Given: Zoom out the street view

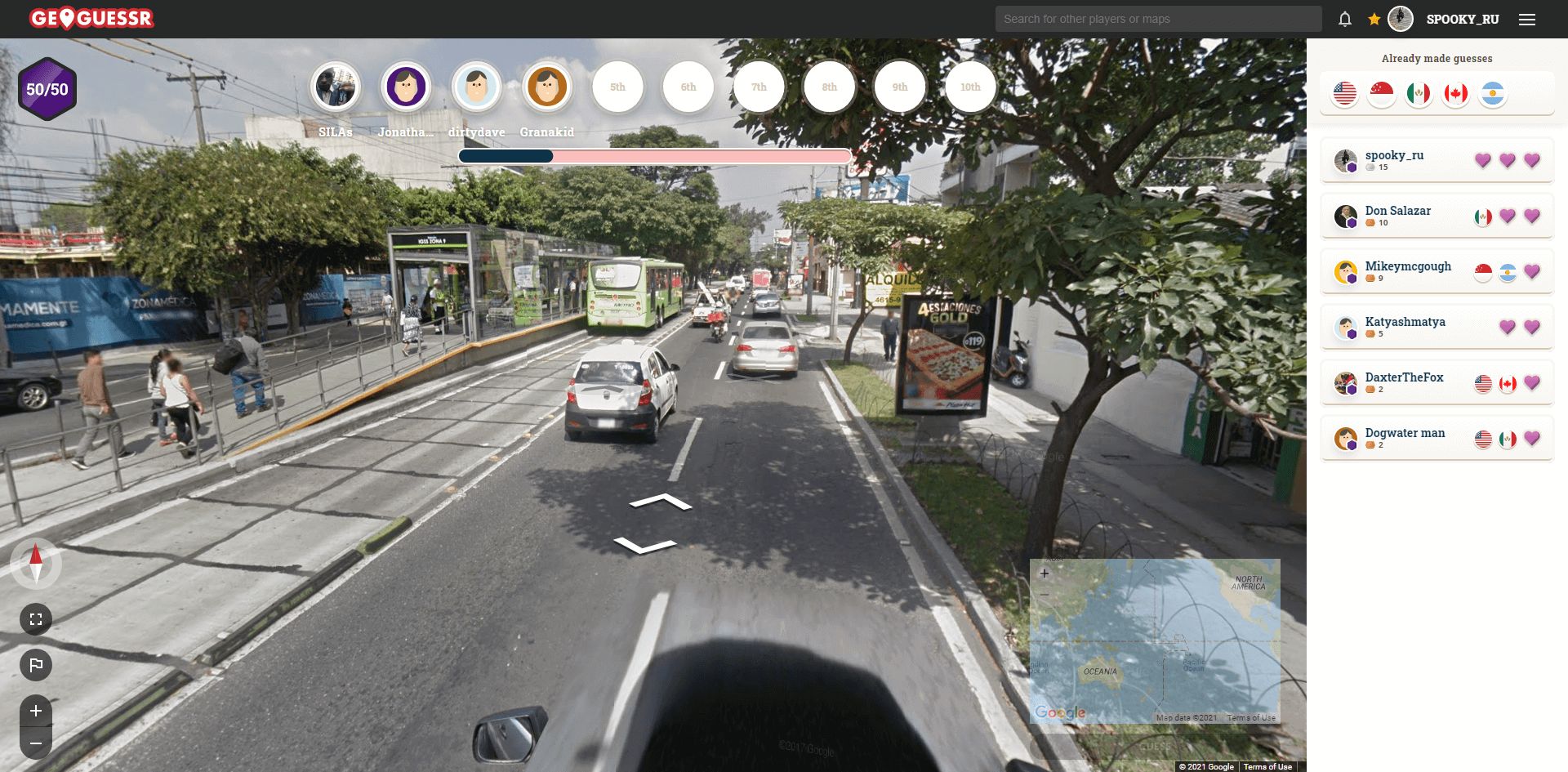Looking at the screenshot, I should (36, 743).
